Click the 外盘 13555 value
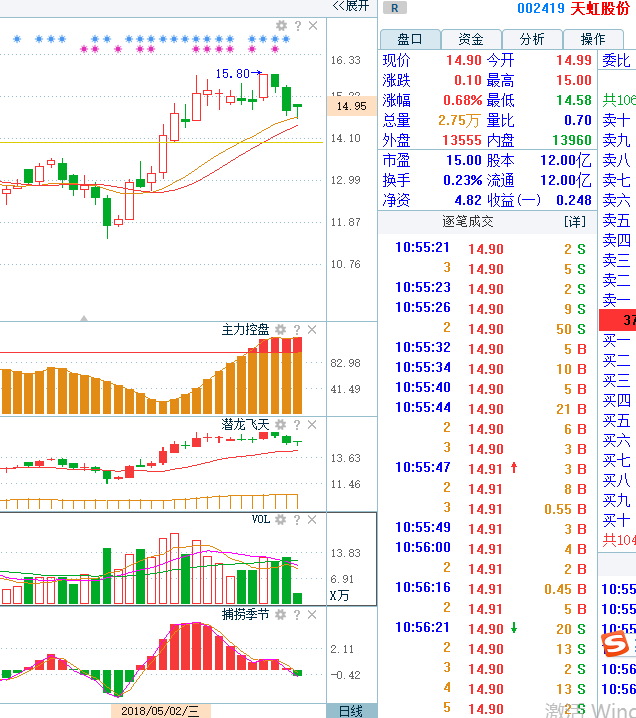The image size is (636, 718). click(462, 141)
